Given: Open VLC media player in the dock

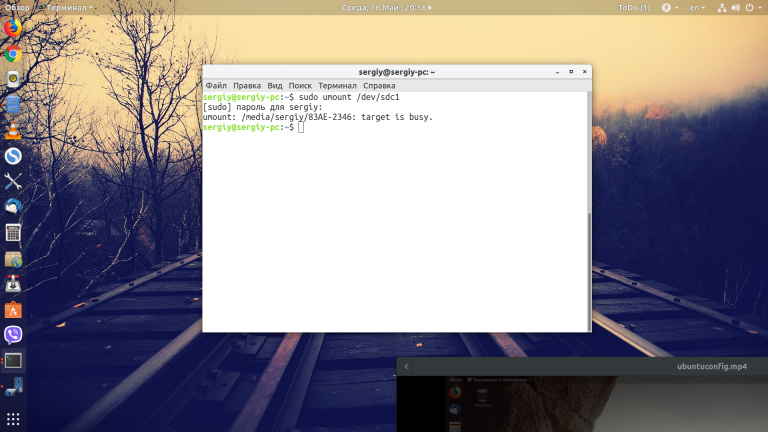Looking at the screenshot, I should pyautogui.click(x=13, y=130).
